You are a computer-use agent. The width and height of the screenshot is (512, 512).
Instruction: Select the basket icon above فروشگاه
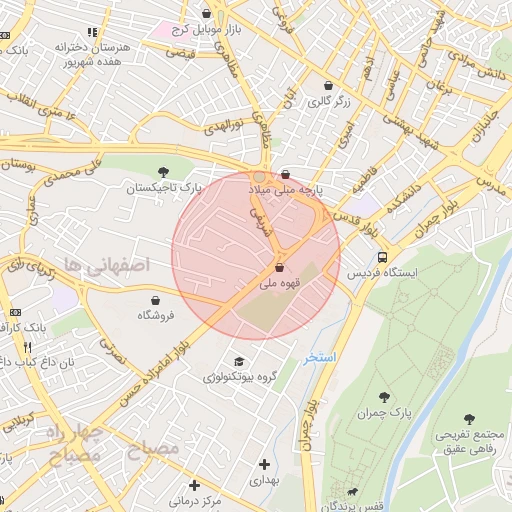[x=155, y=300]
